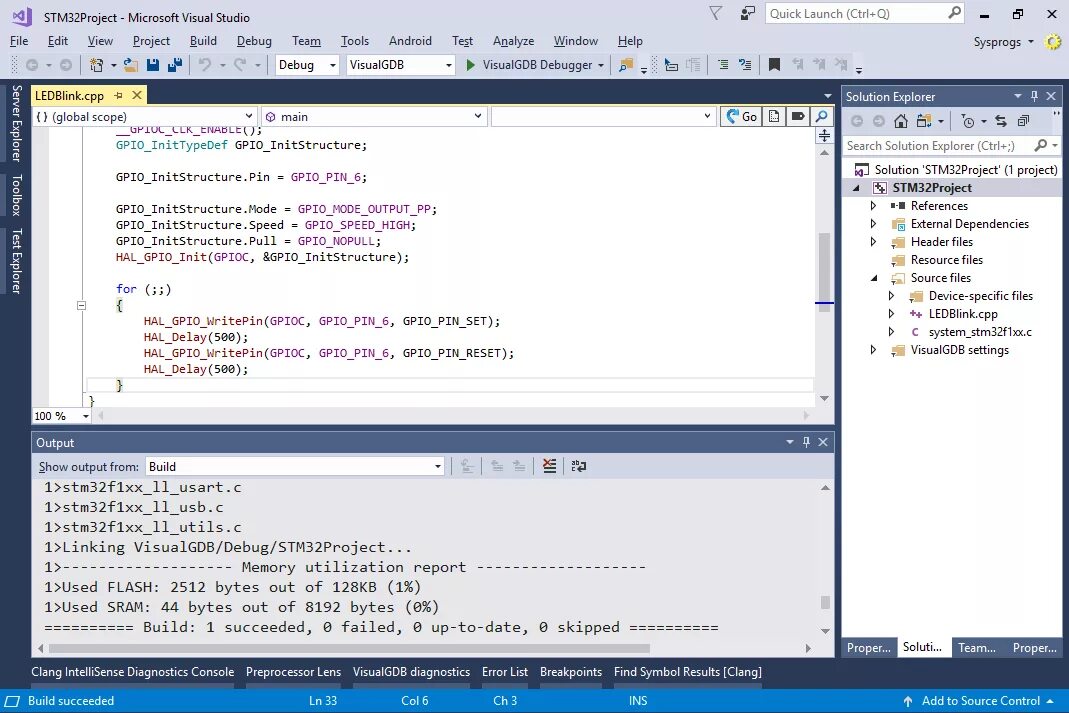The image size is (1069, 713).
Task: Open the Debug menu
Action: click(x=254, y=41)
